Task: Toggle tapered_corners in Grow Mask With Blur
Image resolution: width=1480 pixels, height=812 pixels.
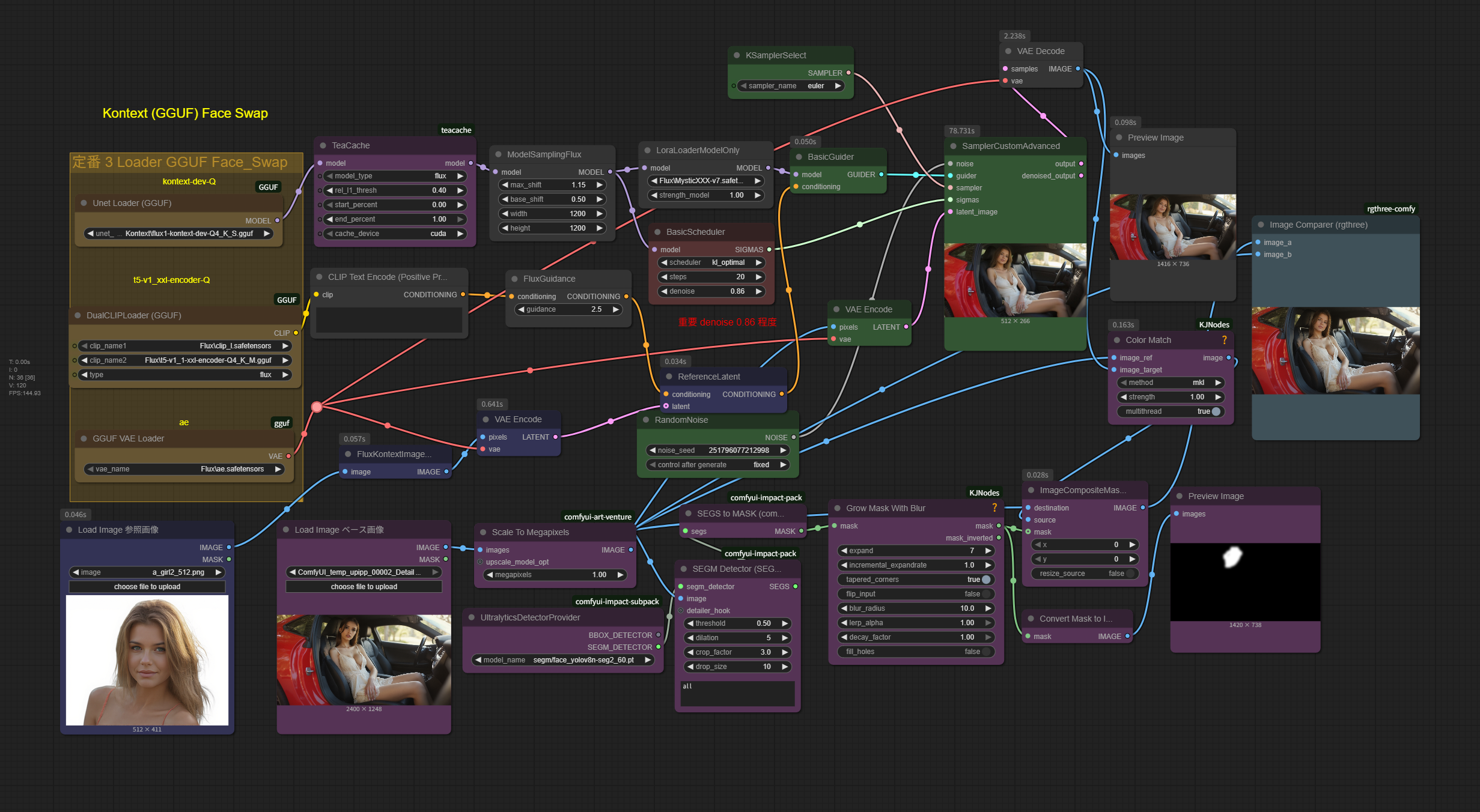Action: click(985, 580)
